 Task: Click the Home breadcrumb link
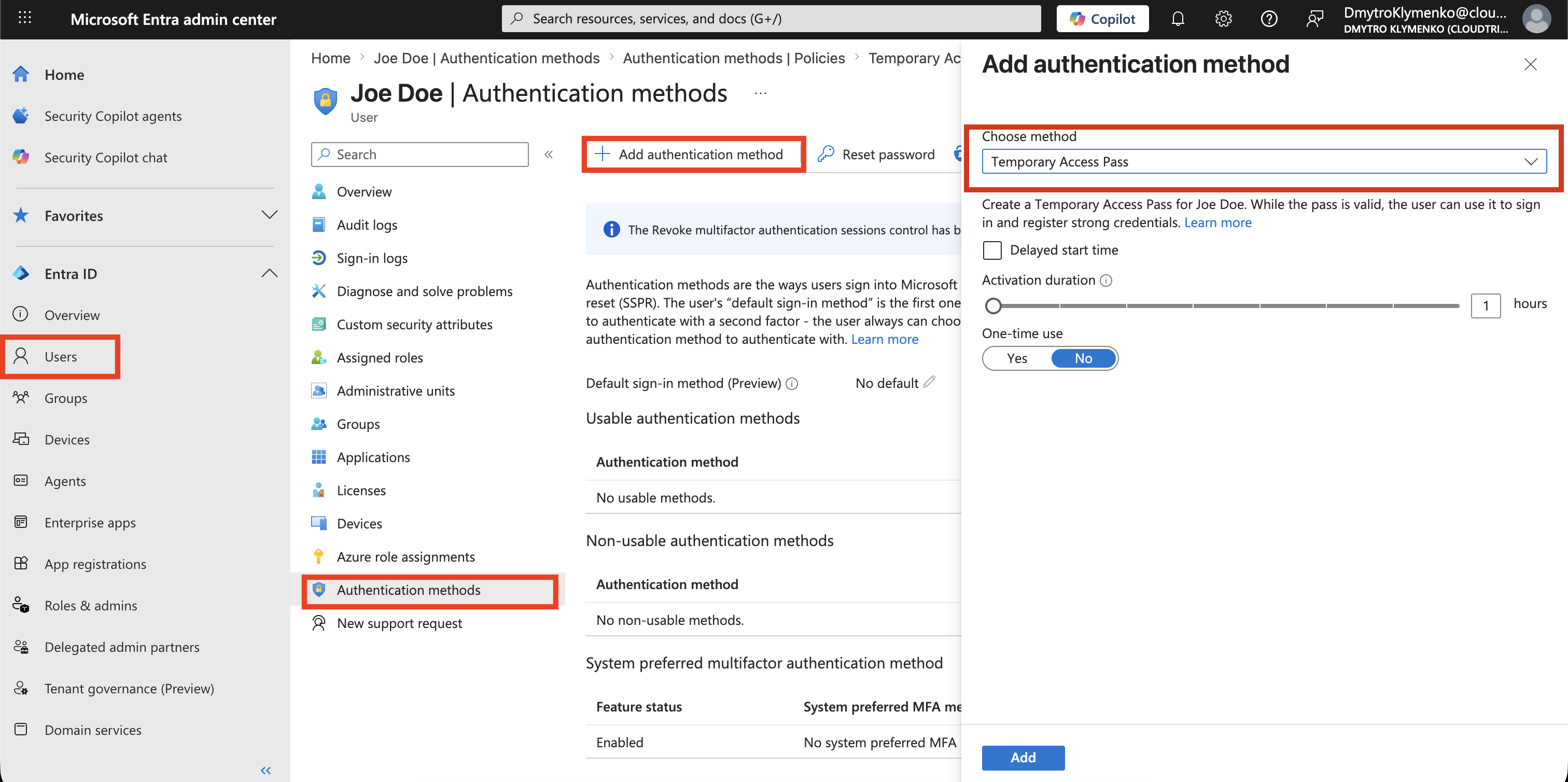tap(330, 58)
